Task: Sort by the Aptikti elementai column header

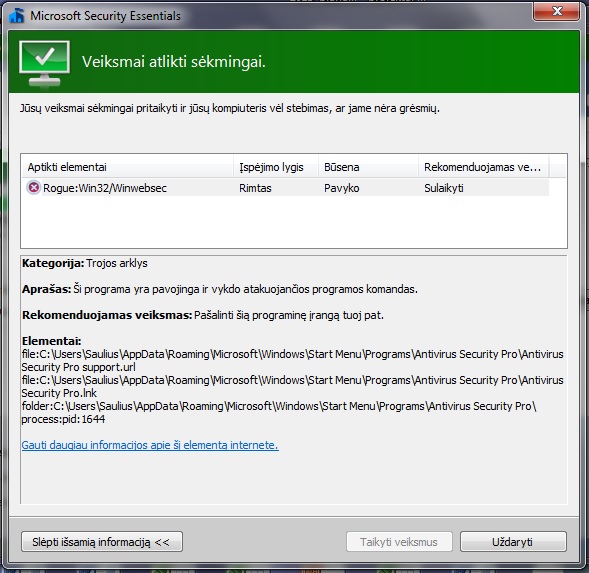Action: pos(128,167)
